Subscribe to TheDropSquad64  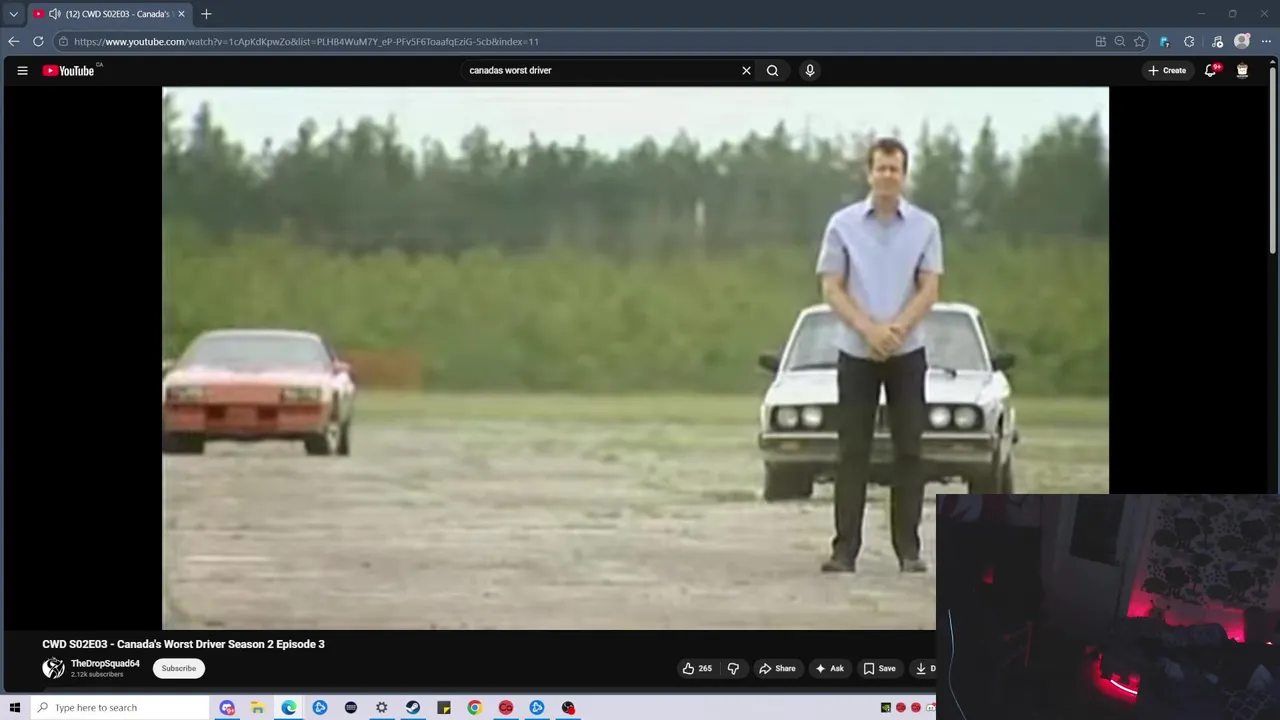tap(179, 668)
